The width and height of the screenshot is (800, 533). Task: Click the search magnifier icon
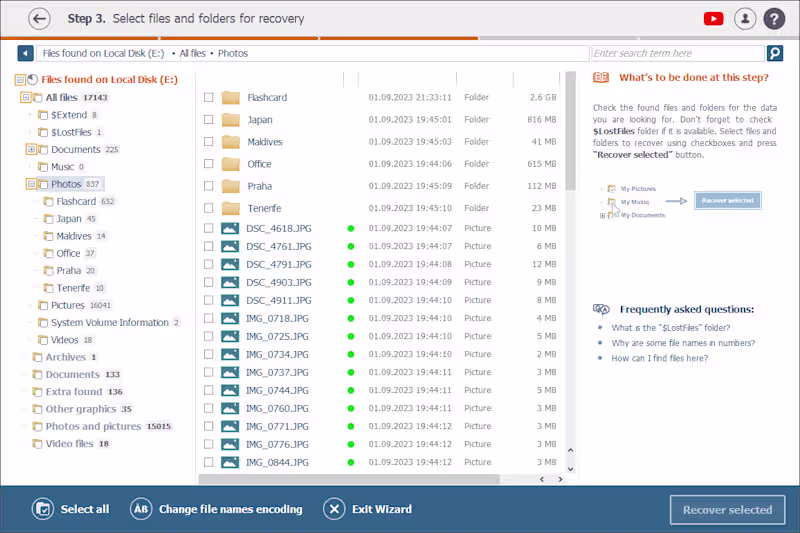click(775, 53)
